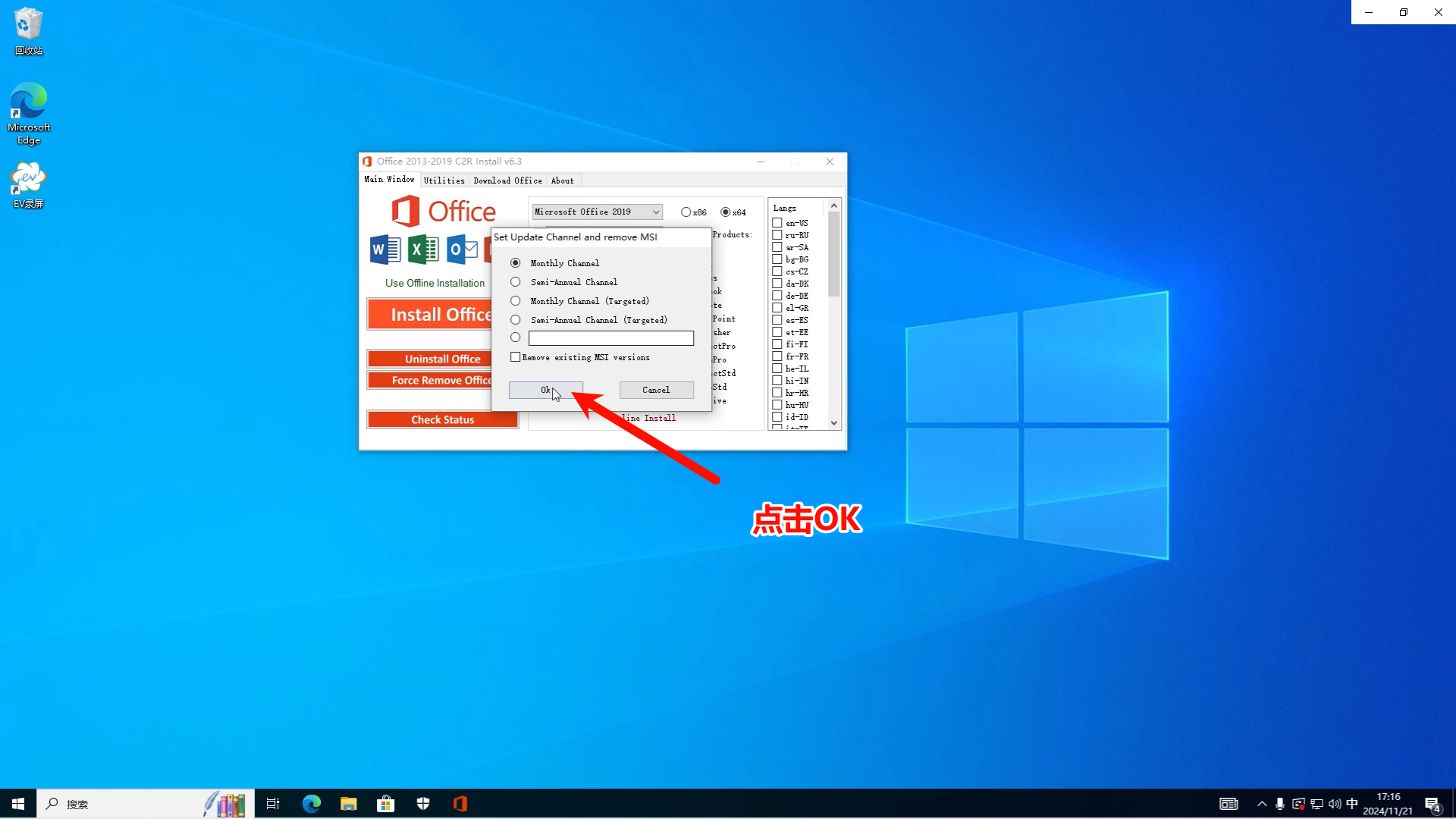This screenshot has height=819, width=1456.
Task: Select x64 architecture radio button
Action: (x=726, y=212)
